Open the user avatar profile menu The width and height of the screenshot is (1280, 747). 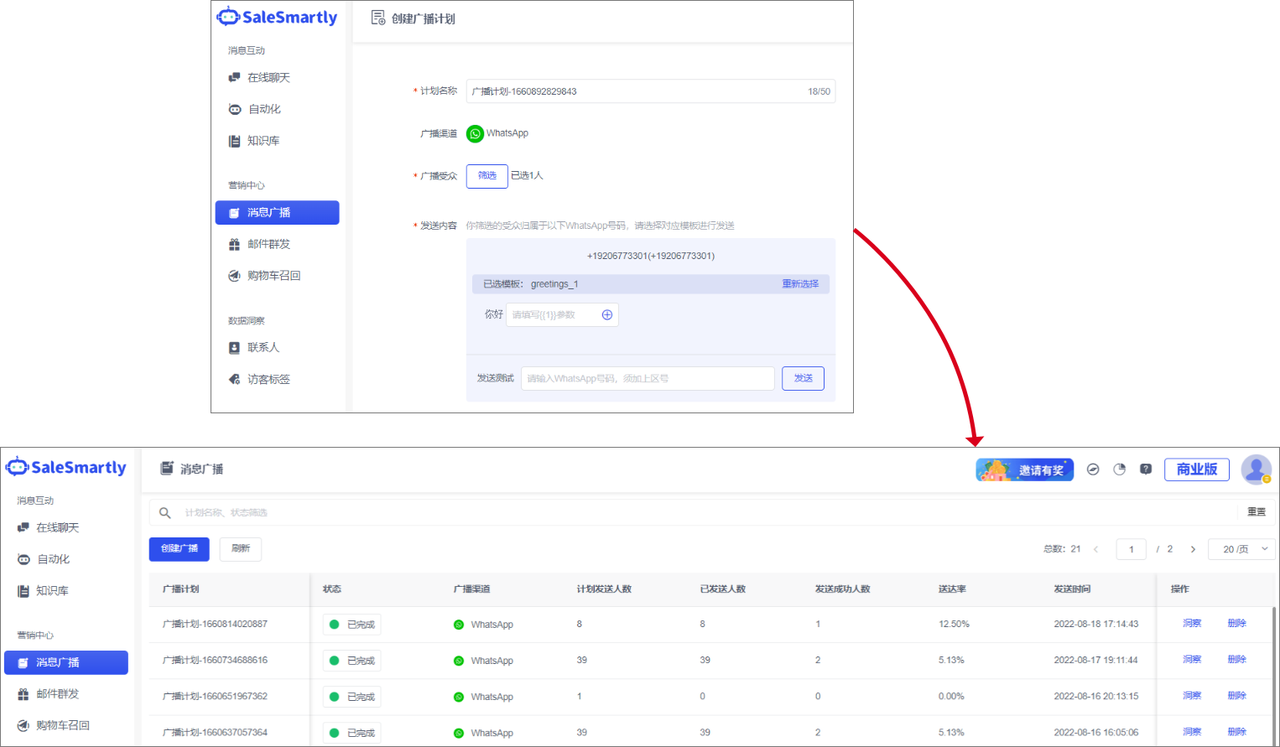(1256, 469)
